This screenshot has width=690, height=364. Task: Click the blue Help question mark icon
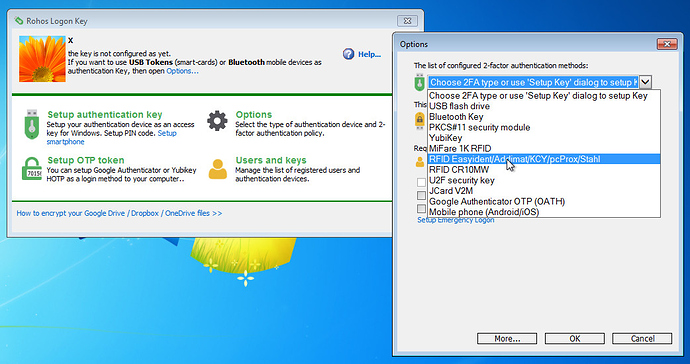coord(349,54)
